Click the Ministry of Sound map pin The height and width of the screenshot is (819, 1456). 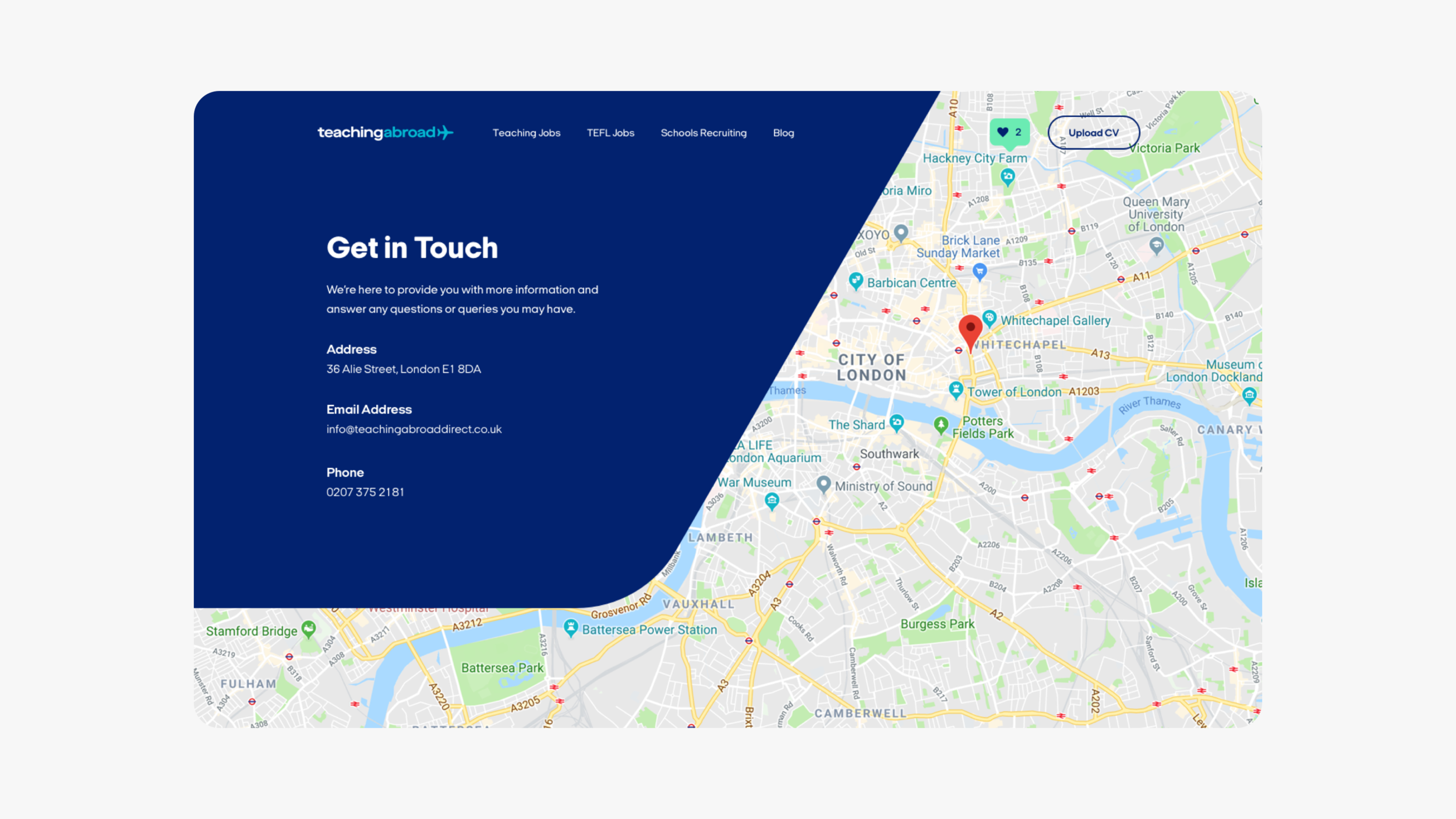click(823, 483)
